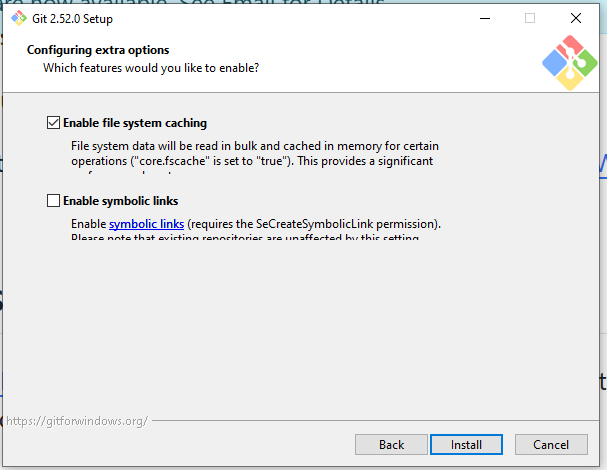Toggle caching via 'Enable file system caching' label
Viewport: 607px width, 470px height.
tap(135, 123)
